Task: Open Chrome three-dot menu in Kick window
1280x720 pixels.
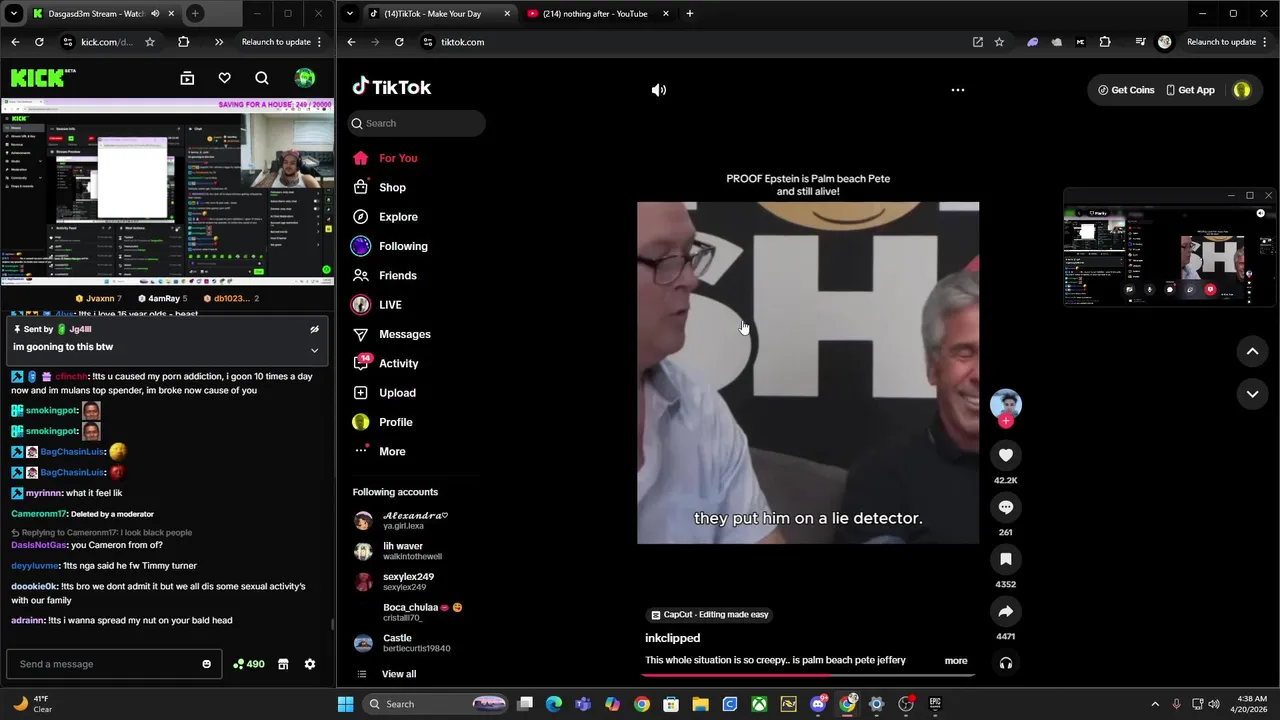Action: pyautogui.click(x=319, y=42)
